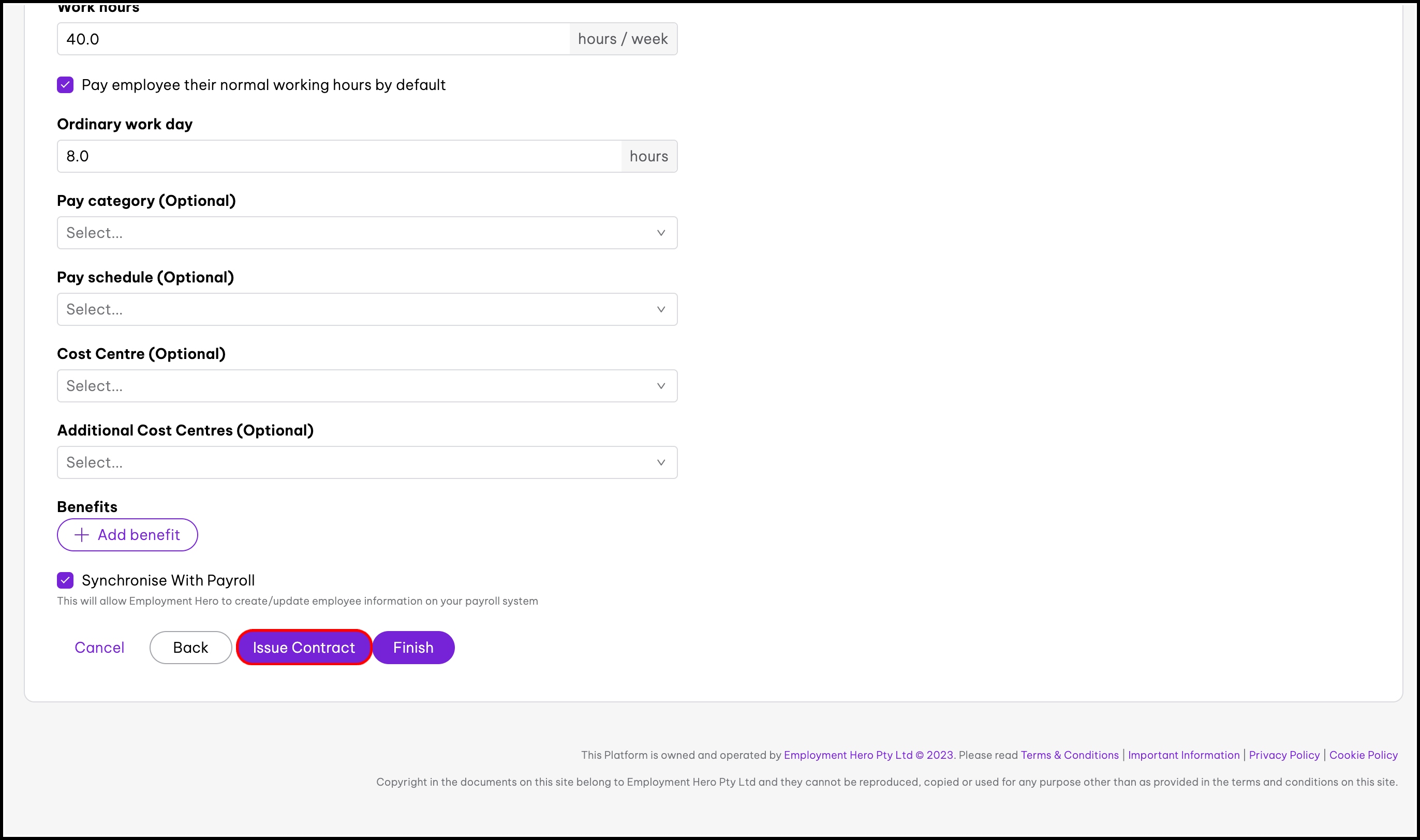Click the Work hours input field
1420x840 pixels.
[x=313, y=39]
